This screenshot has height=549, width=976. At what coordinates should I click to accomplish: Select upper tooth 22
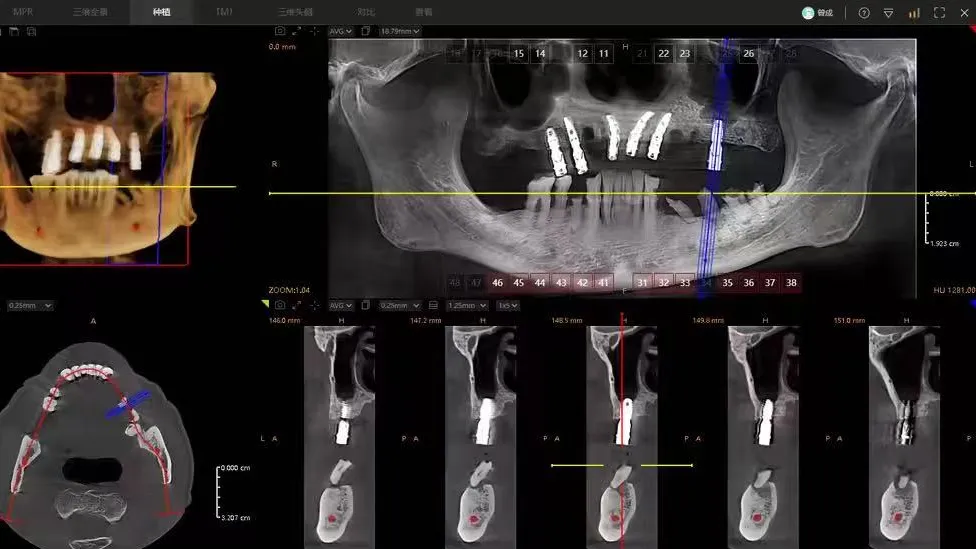point(664,54)
